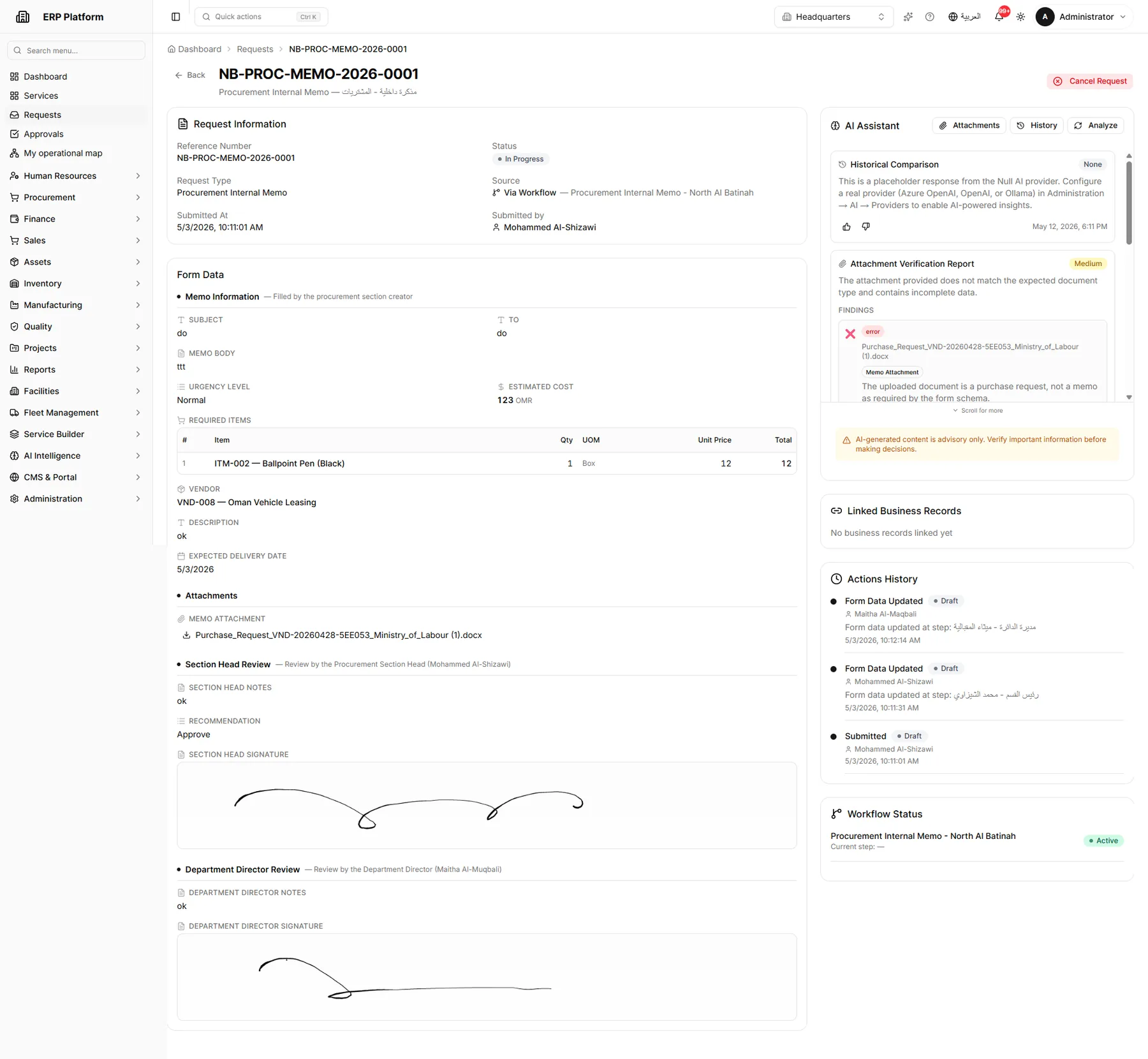Screen dimensions: 1148x1059
Task: Click the Dashboard sidebar icon
Action: point(15,77)
